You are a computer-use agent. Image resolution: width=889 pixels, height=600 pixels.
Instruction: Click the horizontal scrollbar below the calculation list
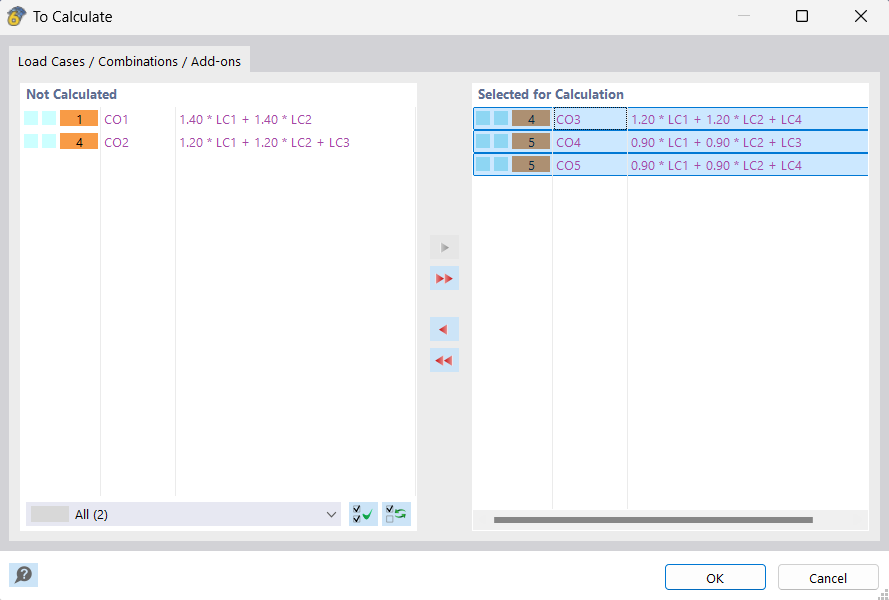[650, 519]
